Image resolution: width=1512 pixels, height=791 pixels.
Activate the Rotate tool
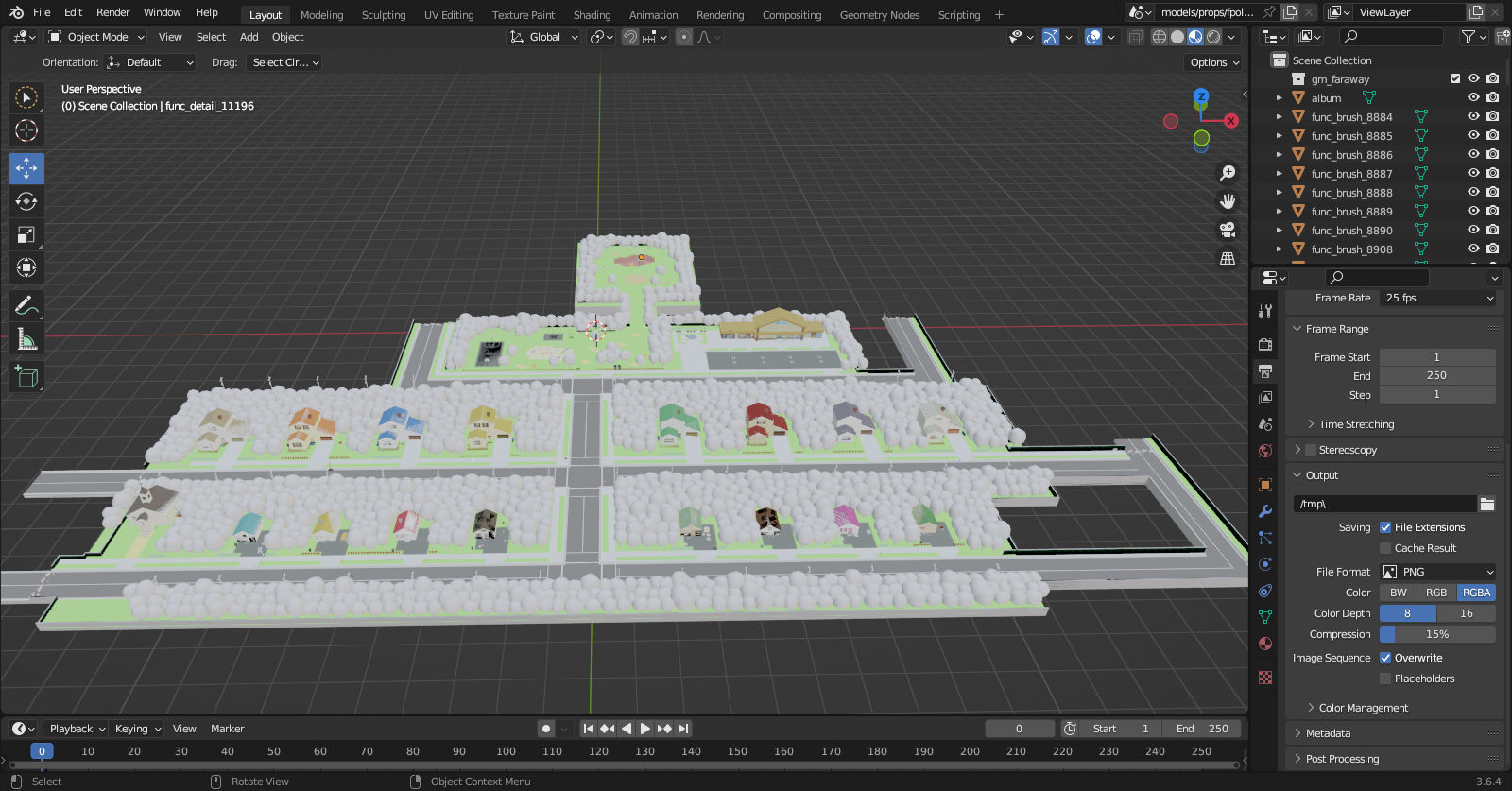(x=26, y=201)
